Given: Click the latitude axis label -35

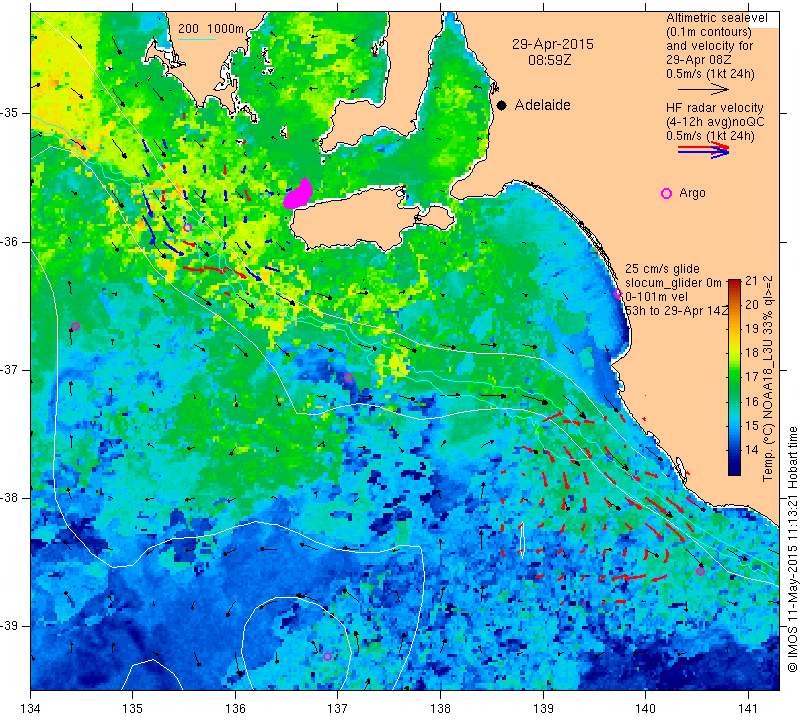Looking at the screenshot, I should 9,113.
